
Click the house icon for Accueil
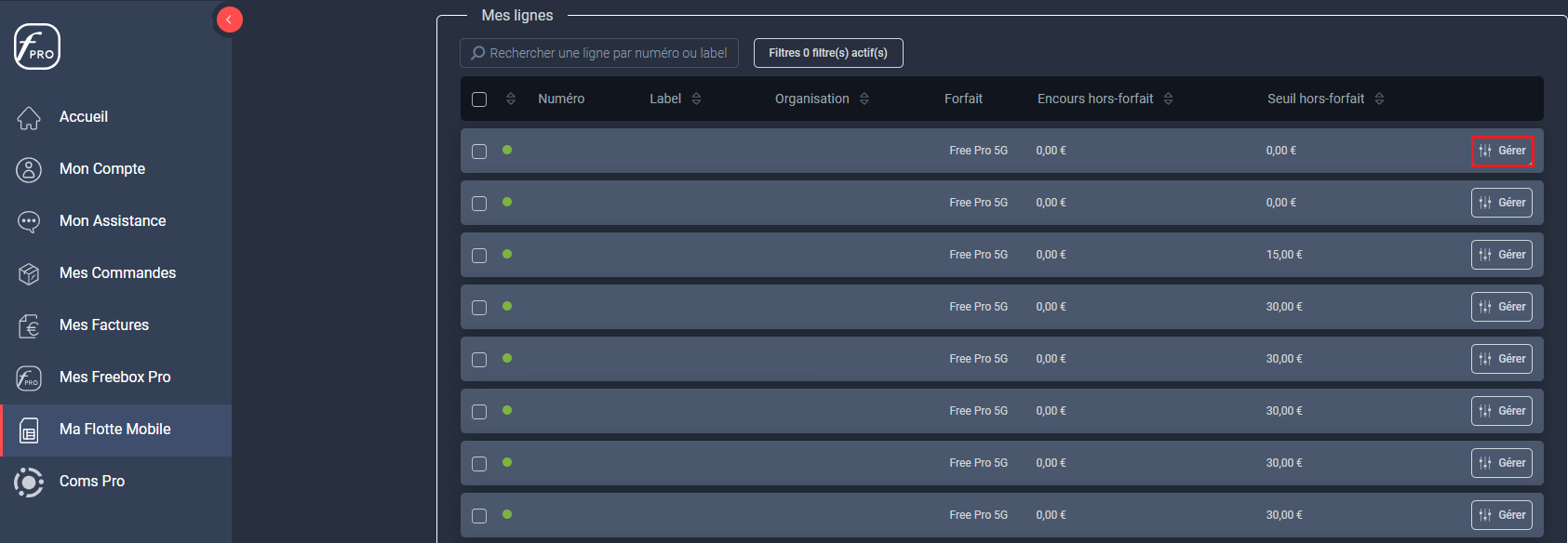[29, 117]
